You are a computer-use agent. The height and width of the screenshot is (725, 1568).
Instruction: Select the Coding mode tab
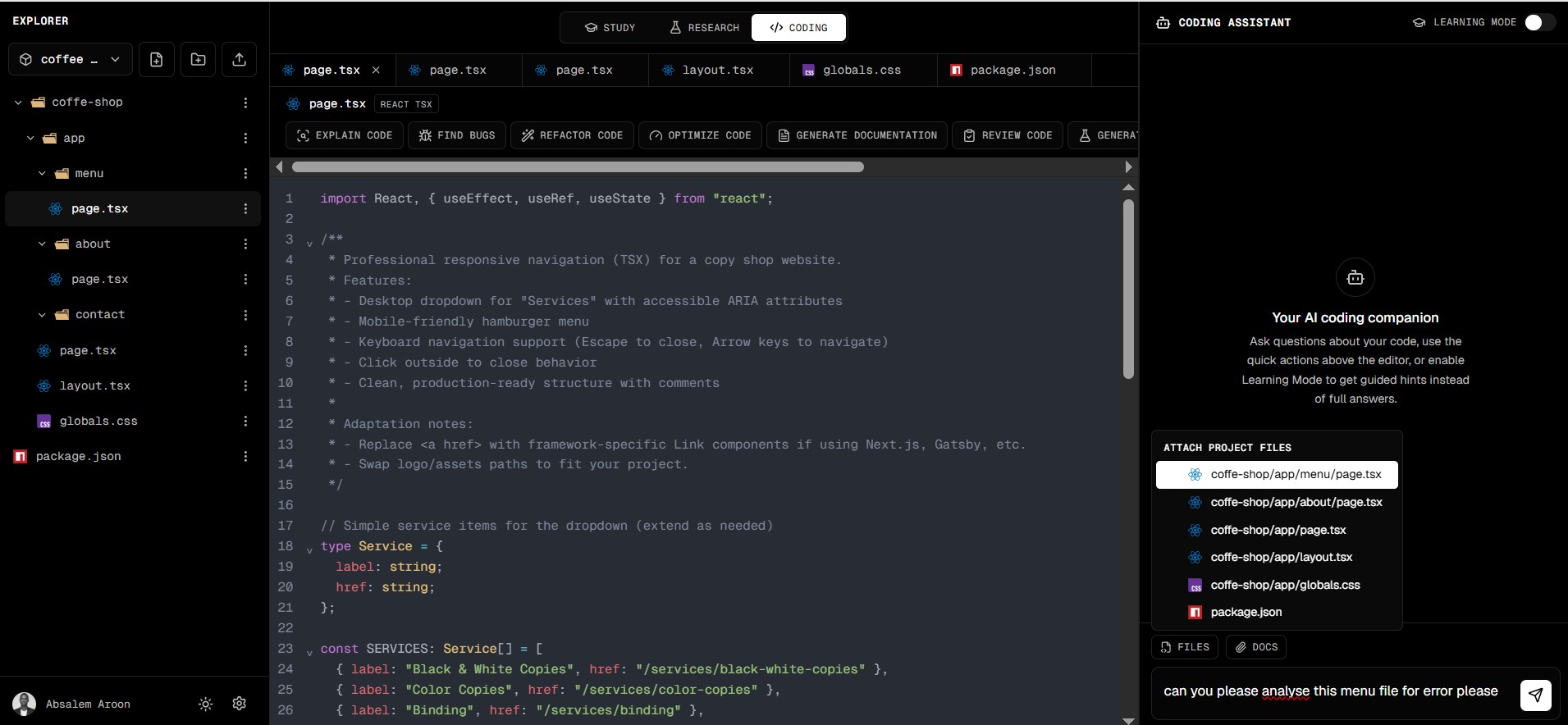click(x=798, y=28)
